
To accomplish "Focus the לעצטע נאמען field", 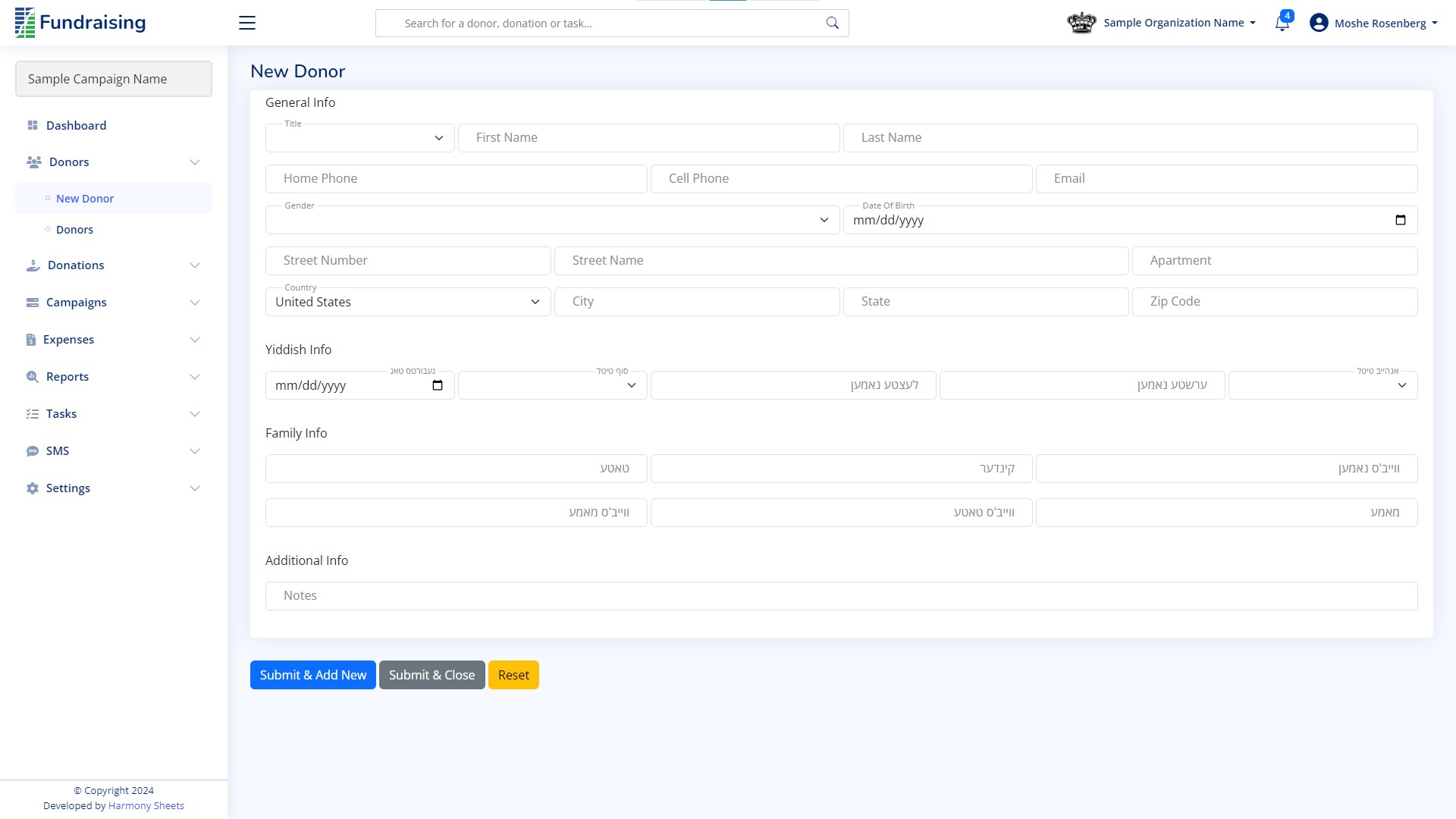I will tap(793, 385).
